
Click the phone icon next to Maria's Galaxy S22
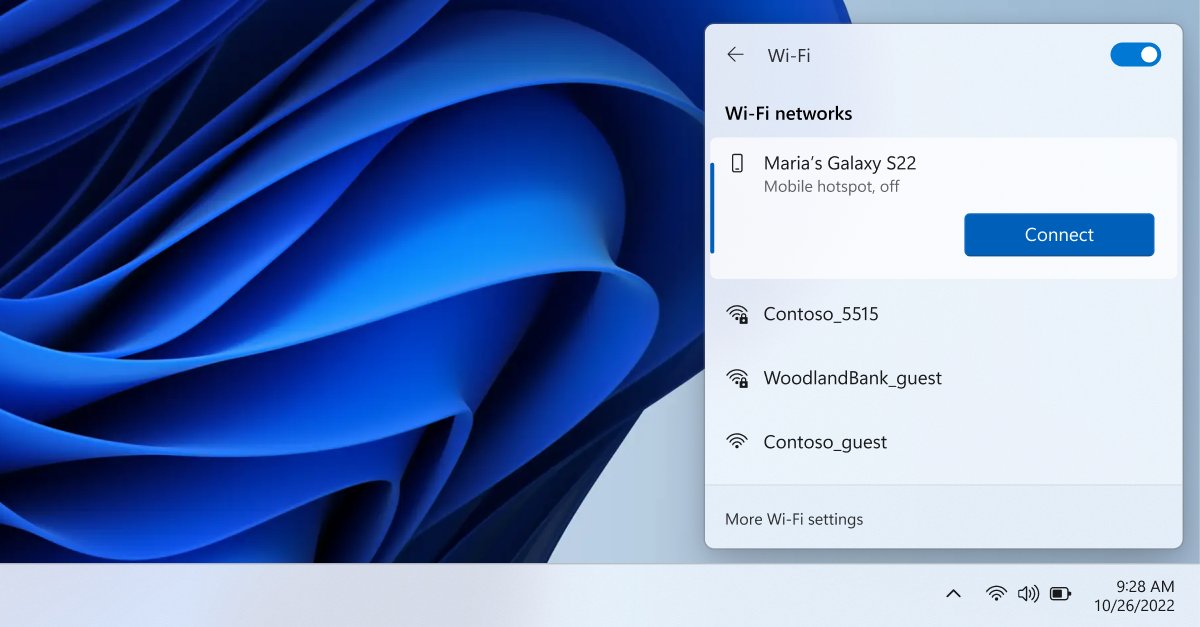[737, 162]
